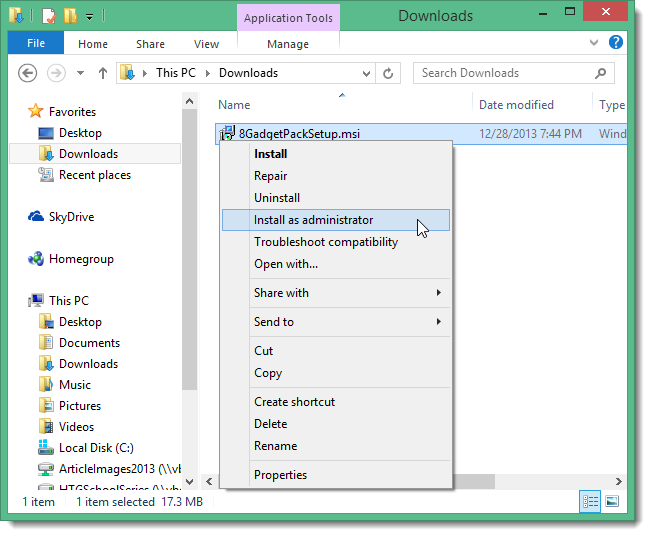Viewport: 650px width, 536px height.
Task: Open the Customize Quick Access Toolbar arrow
Action: pos(90,17)
